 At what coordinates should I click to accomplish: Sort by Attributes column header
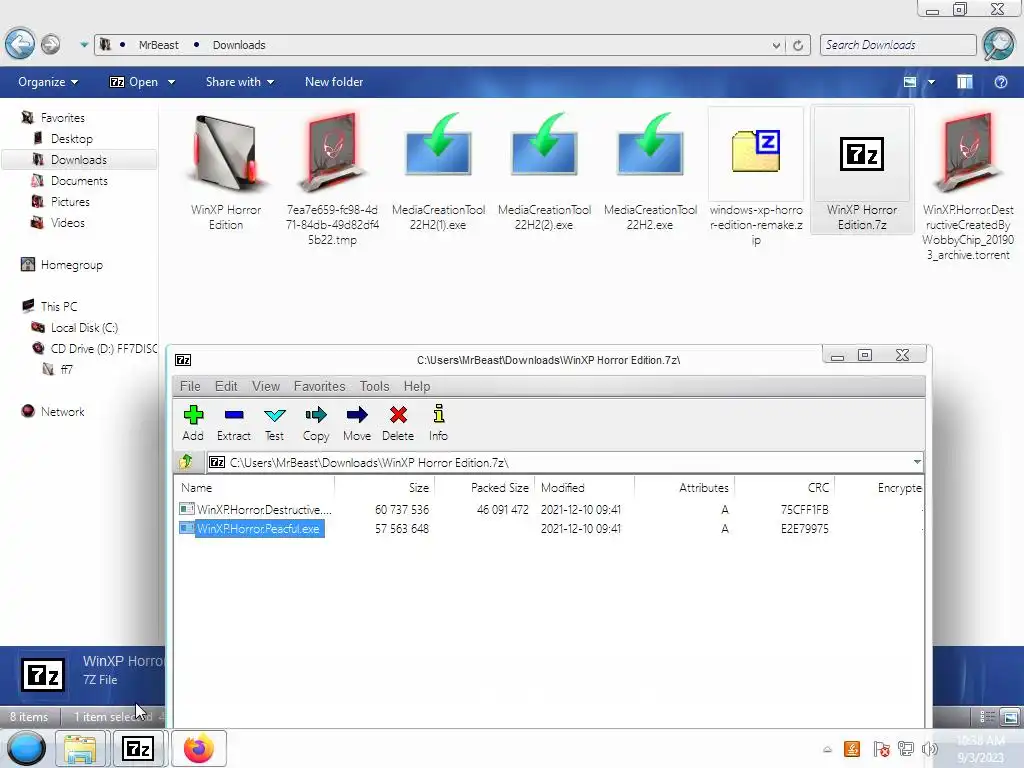click(x=684, y=487)
